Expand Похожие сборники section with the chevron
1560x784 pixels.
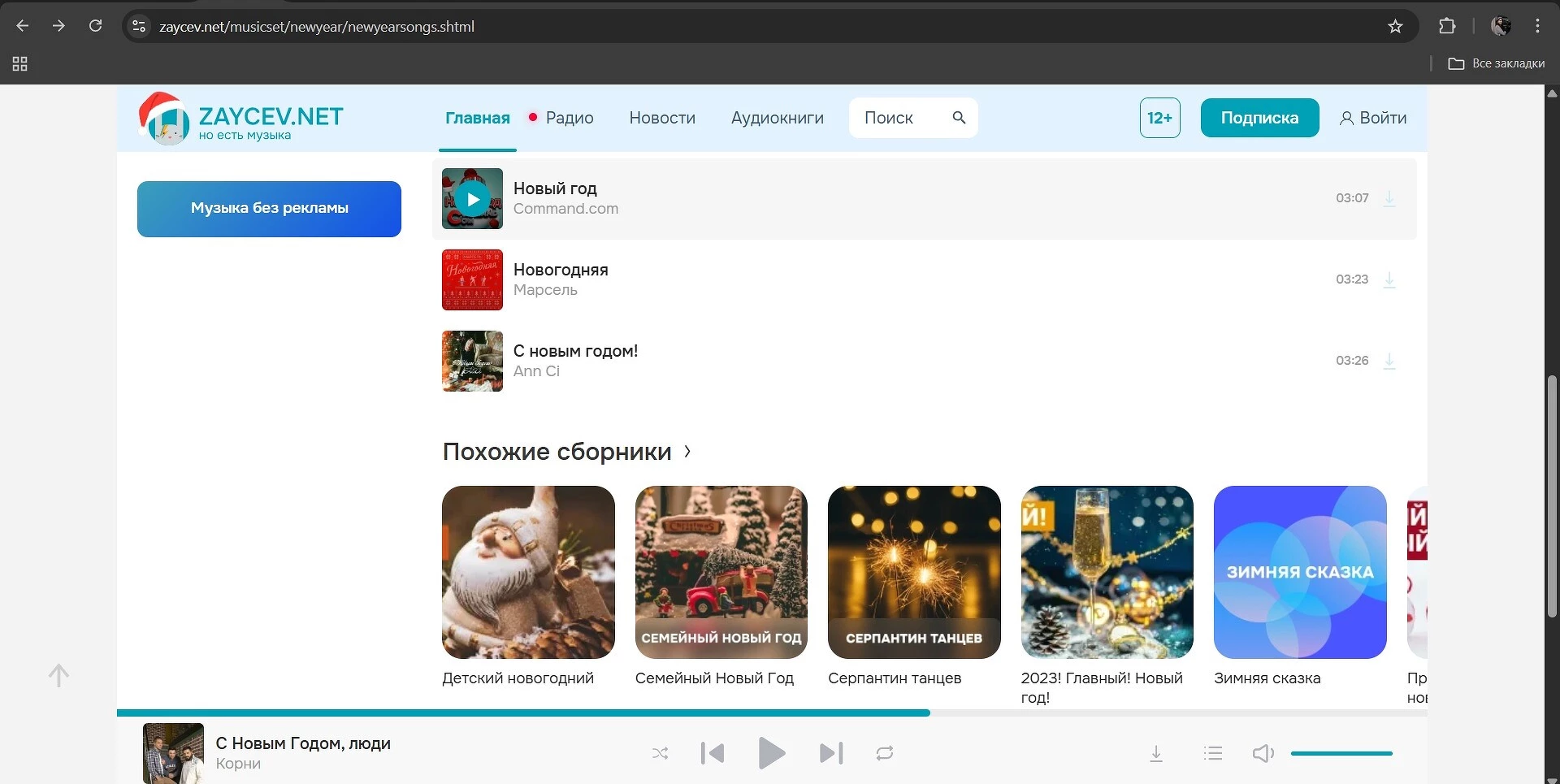687,452
